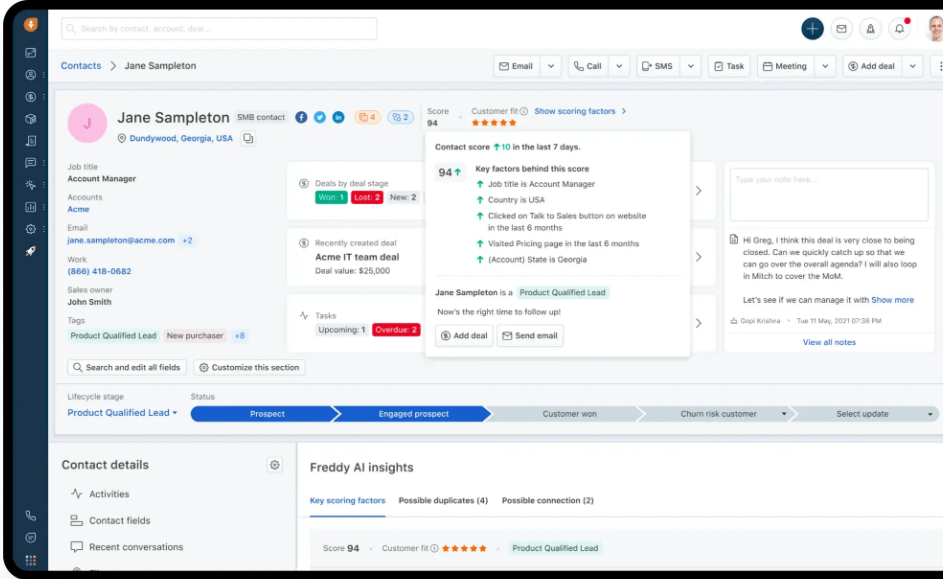Click the Facebook icon beside Jane Sampleton

click(301, 117)
